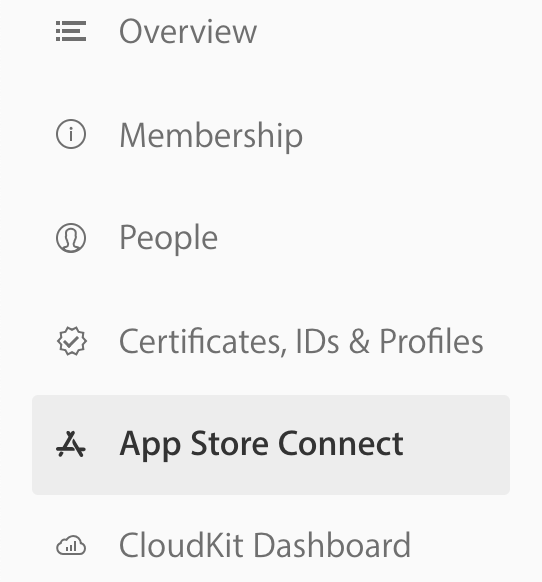Click the word "Connect" in the highlighted row
The image size is (542, 582).
click(341, 443)
